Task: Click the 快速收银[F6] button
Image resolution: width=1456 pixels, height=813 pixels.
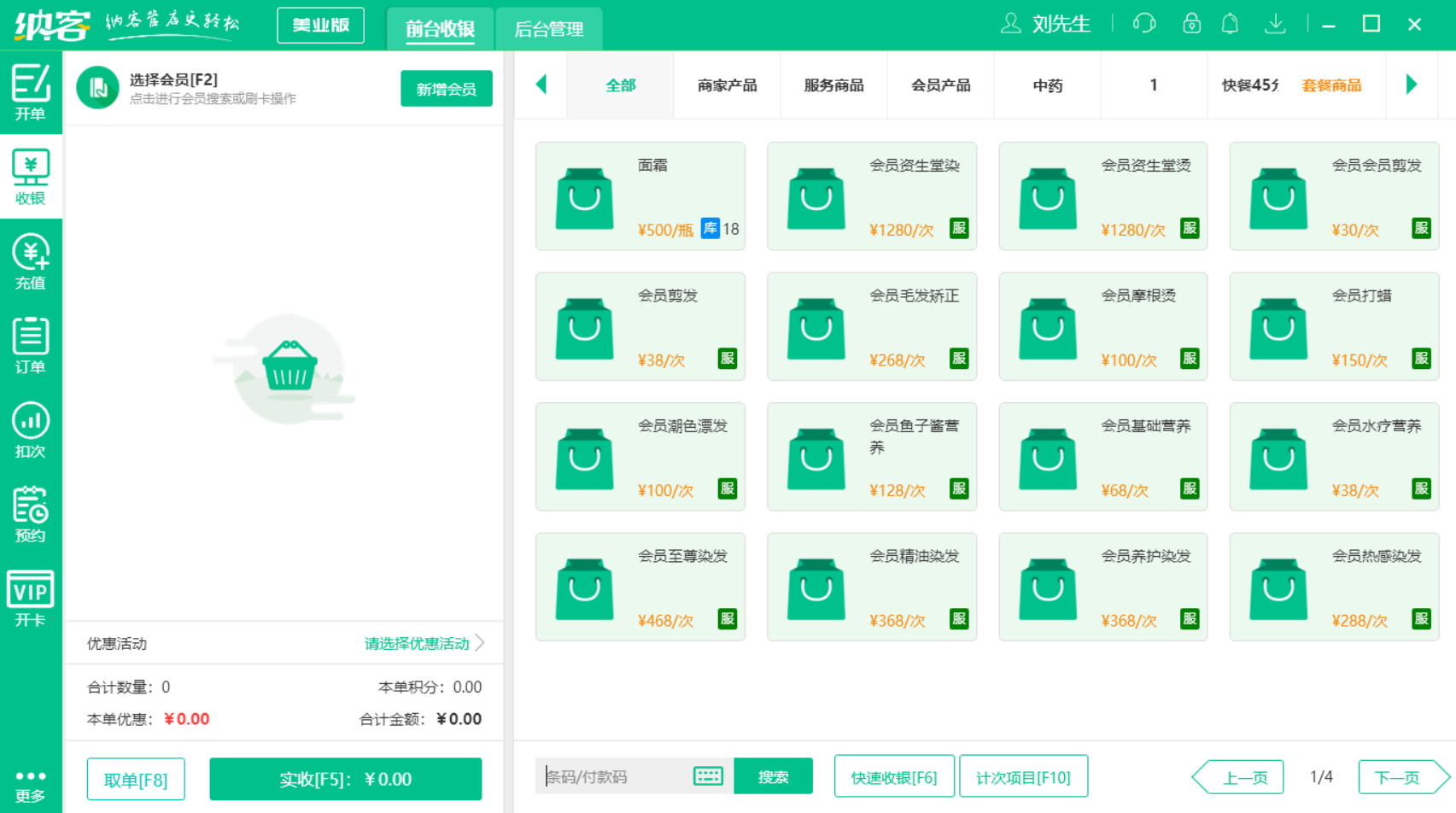Action: pos(894,776)
